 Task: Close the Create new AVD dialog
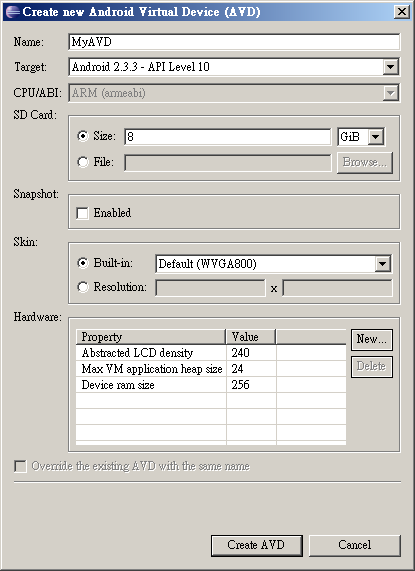click(x=402, y=12)
